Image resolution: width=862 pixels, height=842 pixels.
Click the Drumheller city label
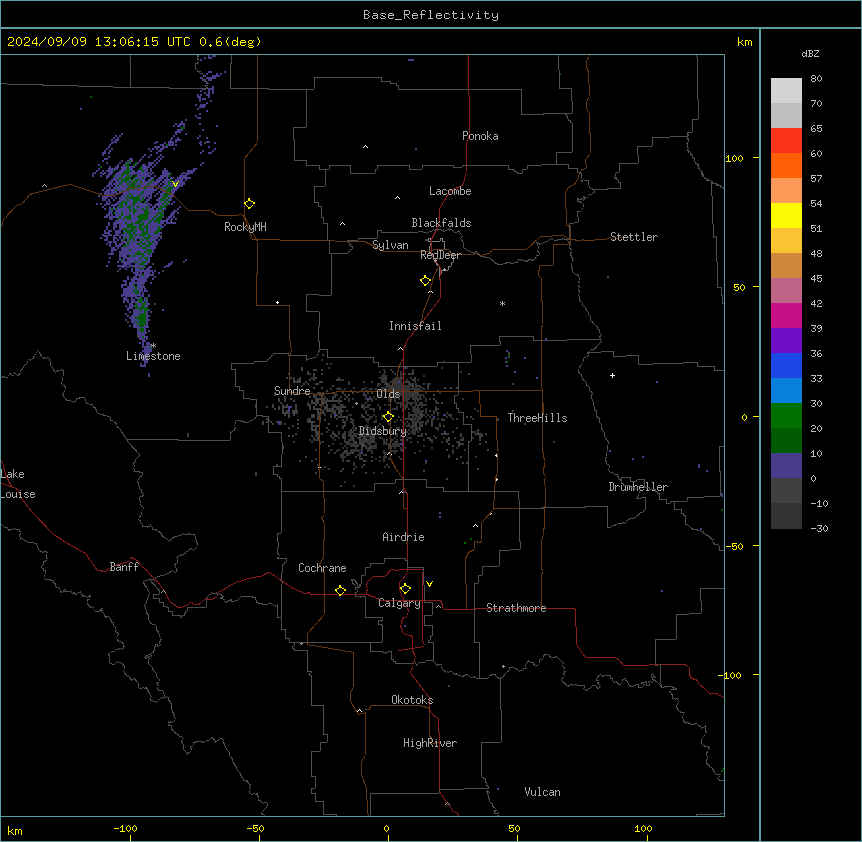(x=638, y=487)
